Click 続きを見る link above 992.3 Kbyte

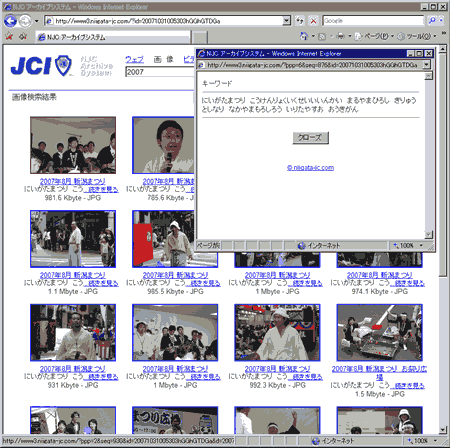tap(306, 377)
